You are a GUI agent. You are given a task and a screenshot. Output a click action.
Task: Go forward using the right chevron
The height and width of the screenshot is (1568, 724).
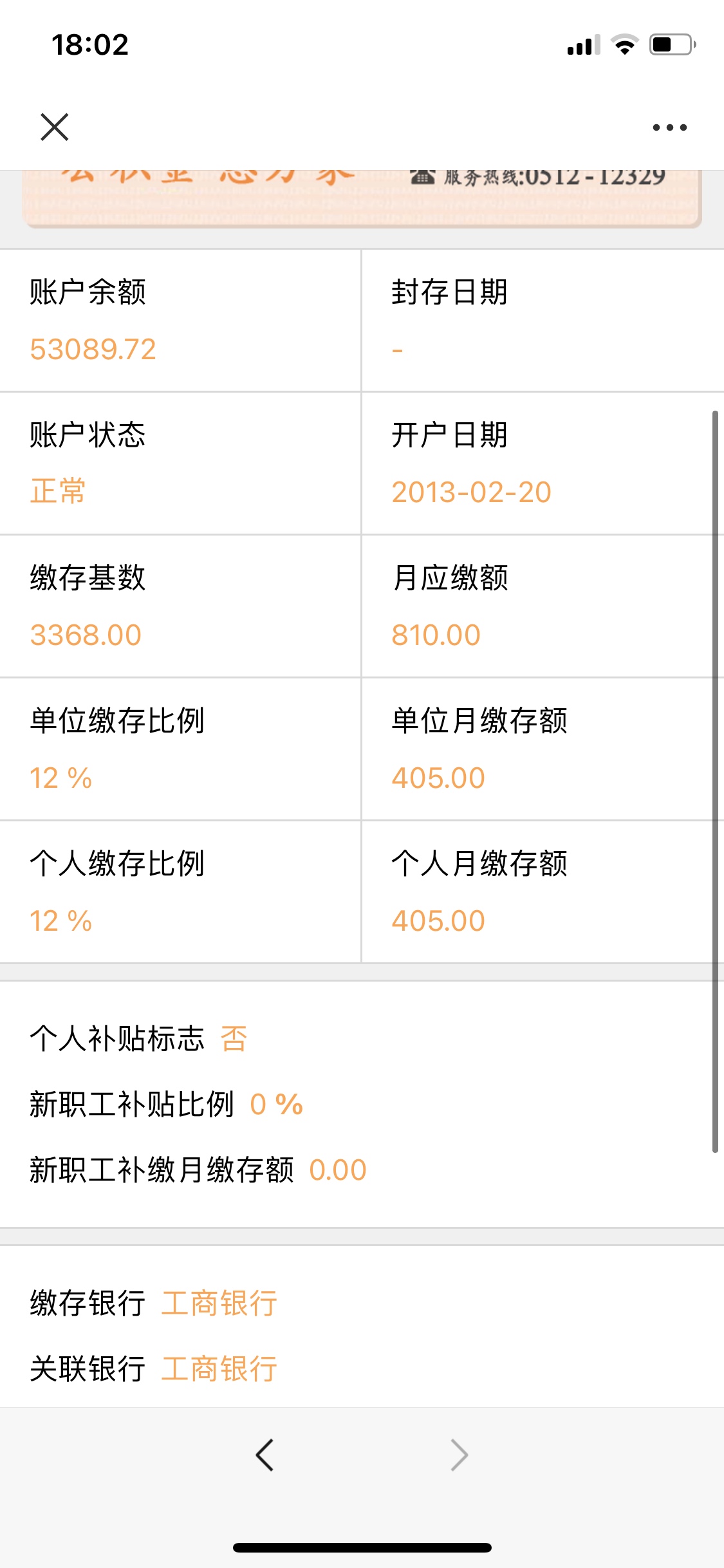pyautogui.click(x=459, y=1455)
